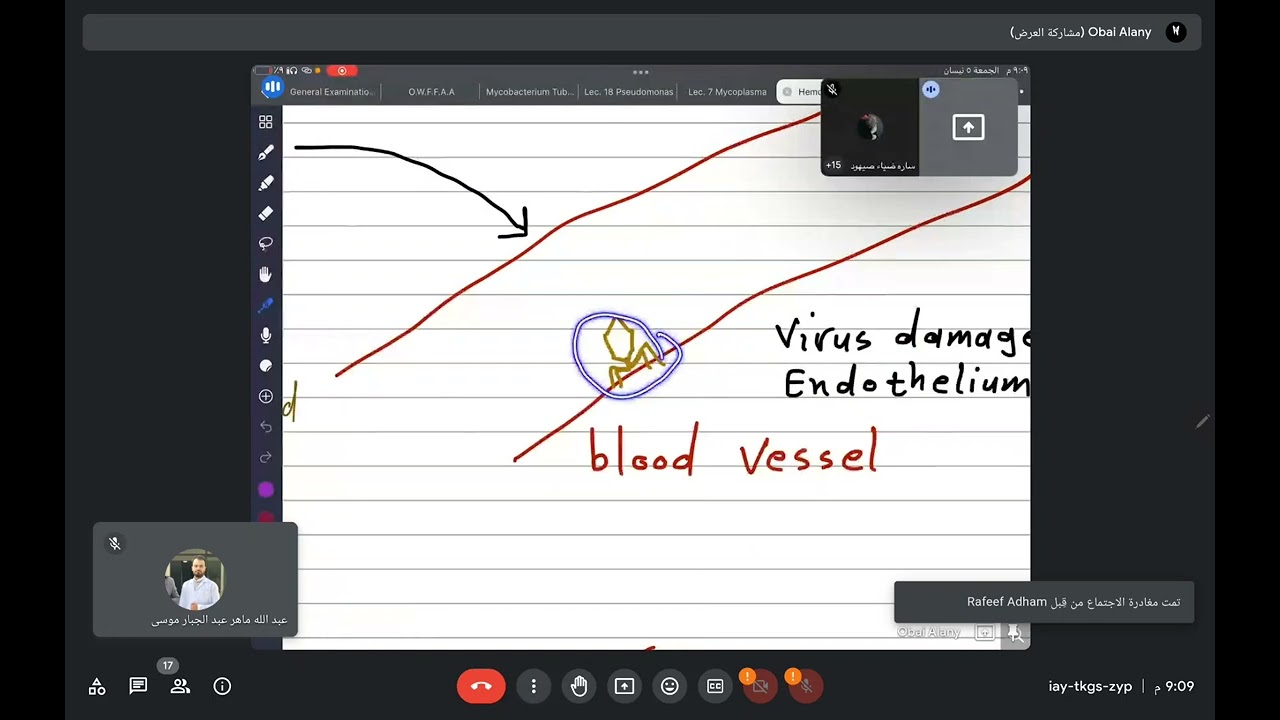Click the muted mic icon on self-view
This screenshot has width=1280, height=720.
[115, 544]
